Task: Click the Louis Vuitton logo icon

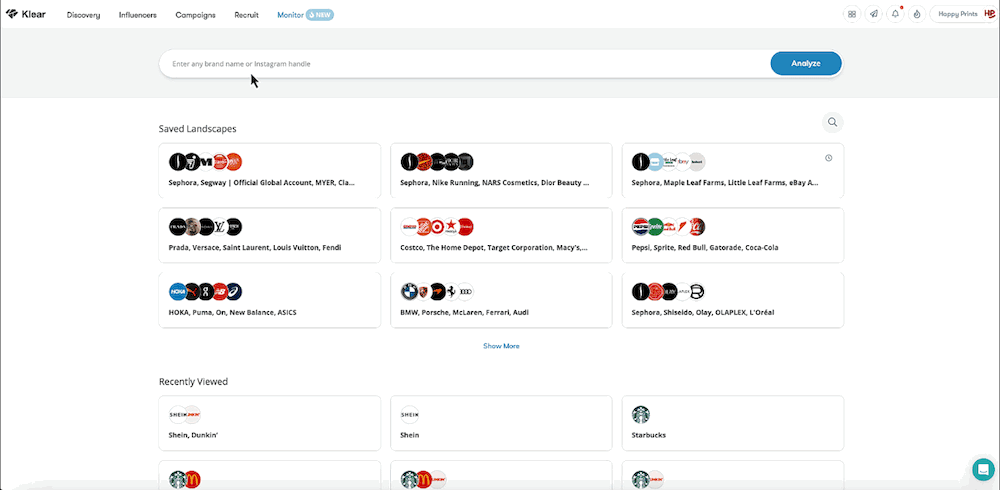Action: tap(220, 226)
